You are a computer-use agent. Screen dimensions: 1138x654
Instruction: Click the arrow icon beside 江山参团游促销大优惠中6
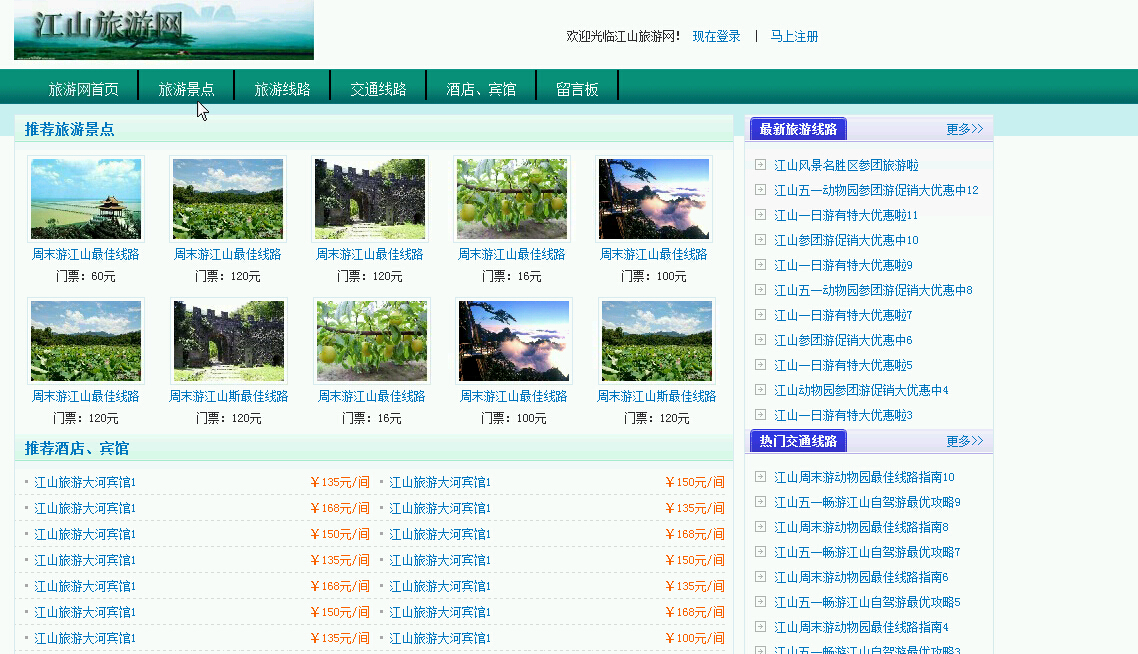(x=760, y=340)
